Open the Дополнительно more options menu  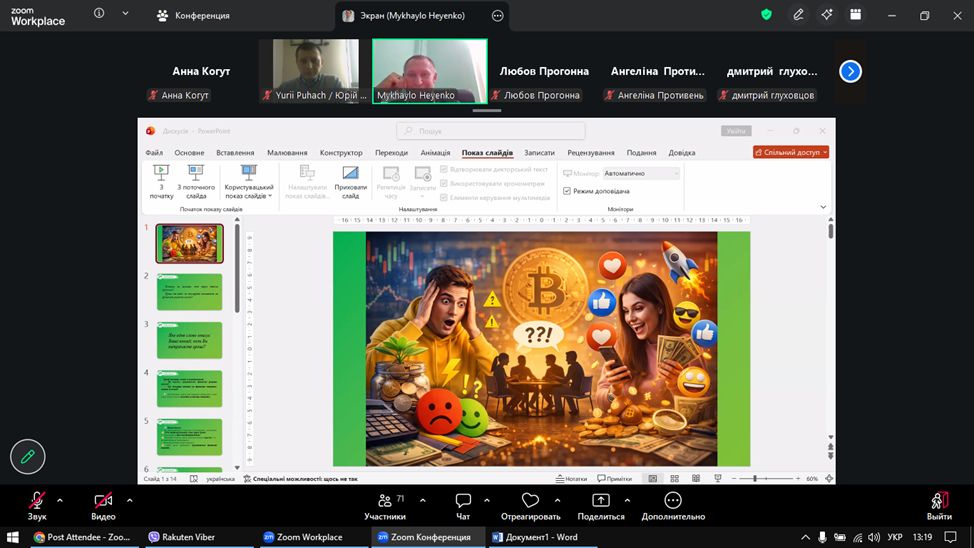(x=673, y=500)
